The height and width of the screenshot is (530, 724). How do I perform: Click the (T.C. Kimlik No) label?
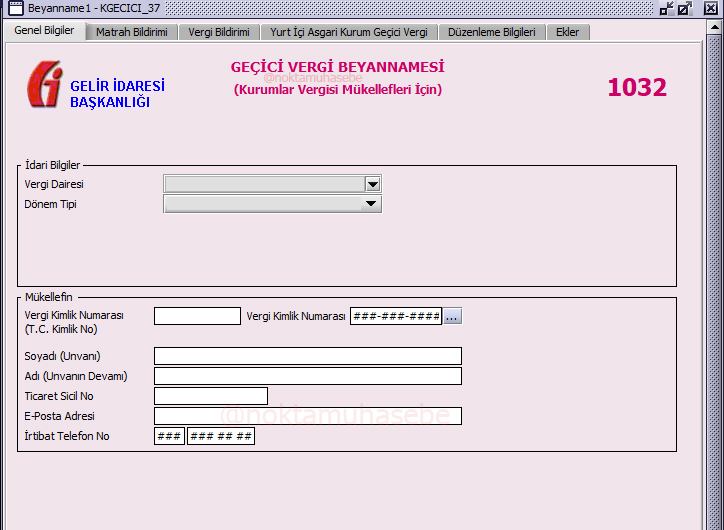point(61,329)
